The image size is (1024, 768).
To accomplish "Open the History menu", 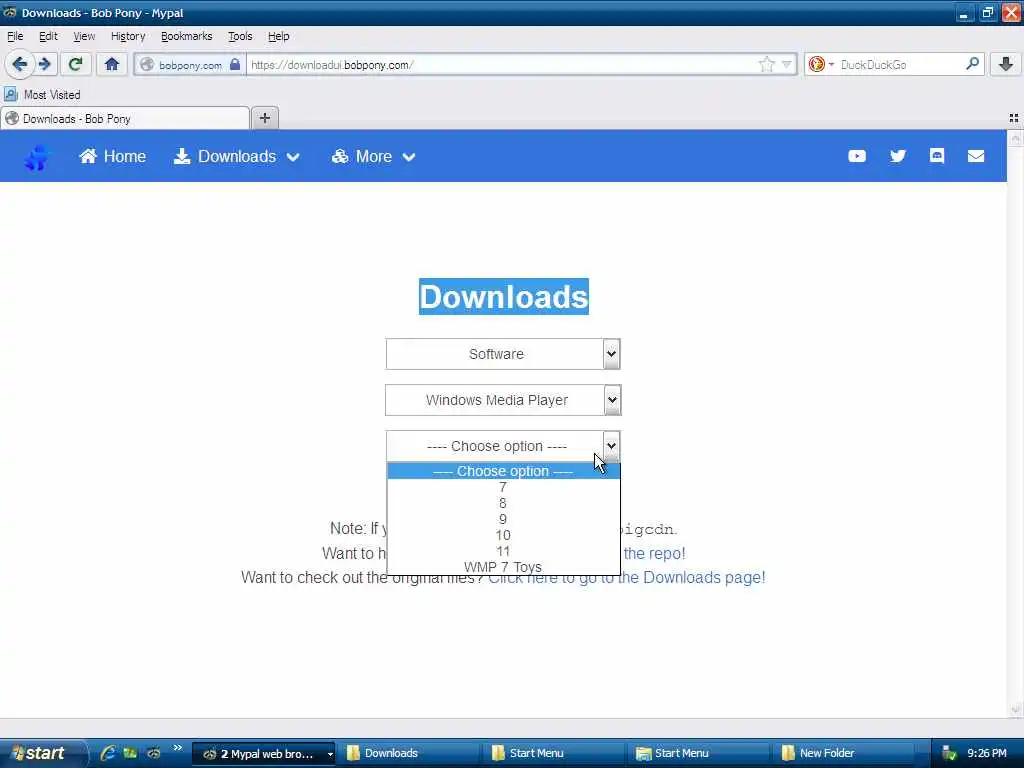I will pos(128,36).
